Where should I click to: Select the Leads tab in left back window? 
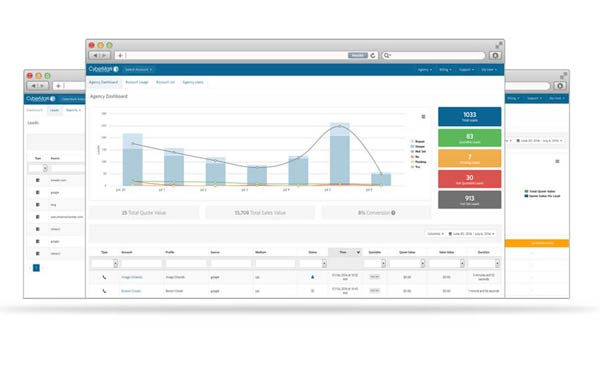click(x=54, y=110)
